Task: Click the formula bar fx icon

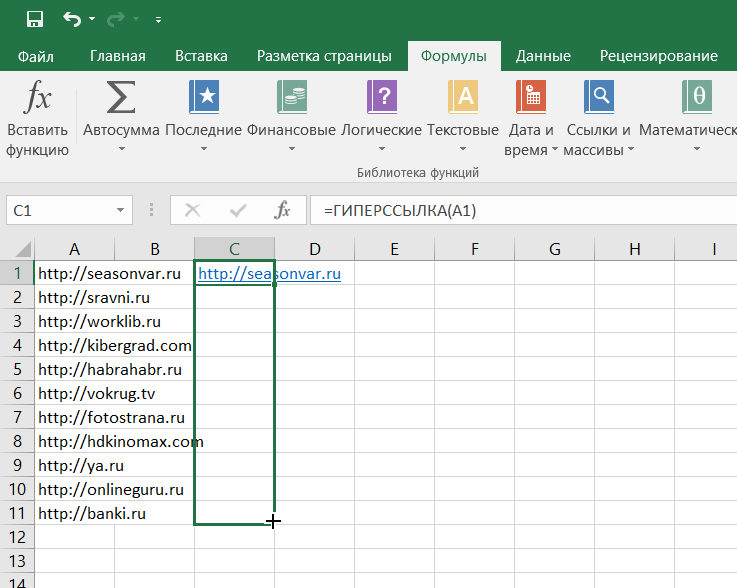Action: pos(282,210)
